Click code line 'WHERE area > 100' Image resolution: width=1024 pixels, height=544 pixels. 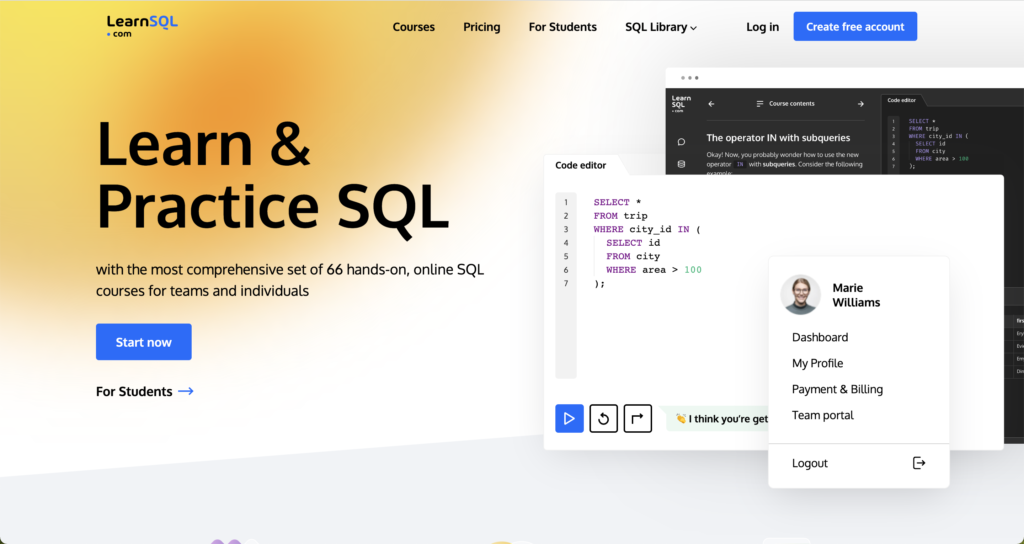(x=654, y=270)
